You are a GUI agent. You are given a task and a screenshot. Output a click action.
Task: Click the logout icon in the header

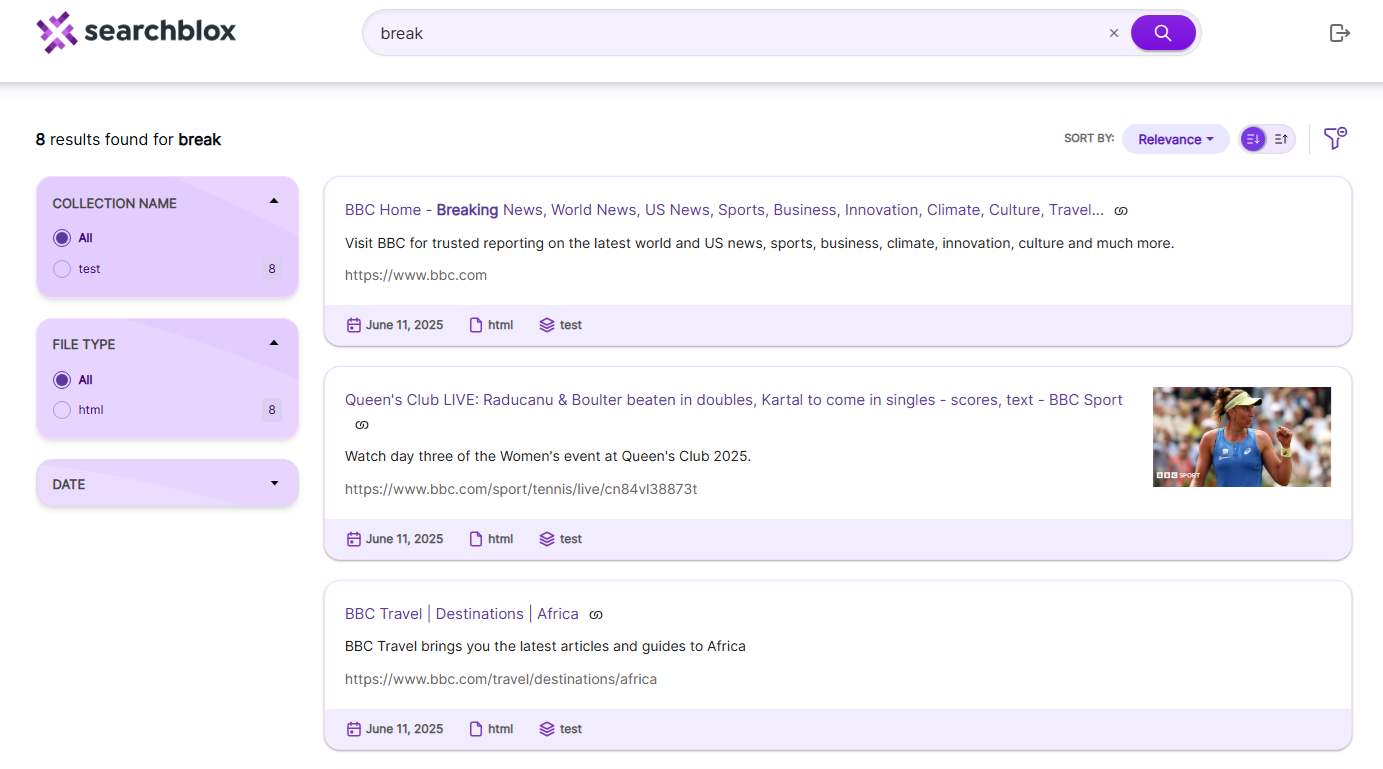tap(1340, 33)
